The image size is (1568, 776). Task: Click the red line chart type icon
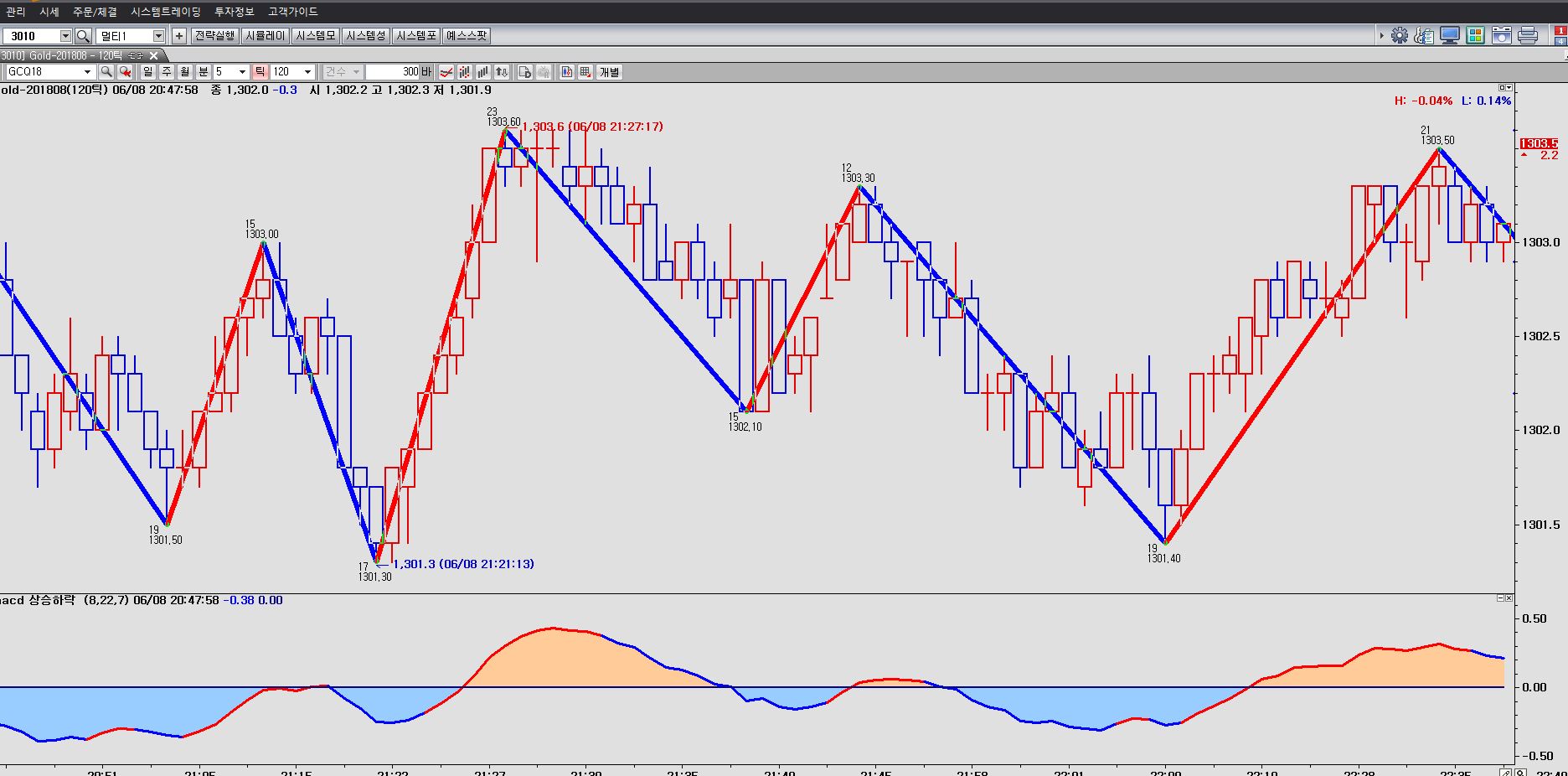(x=447, y=72)
